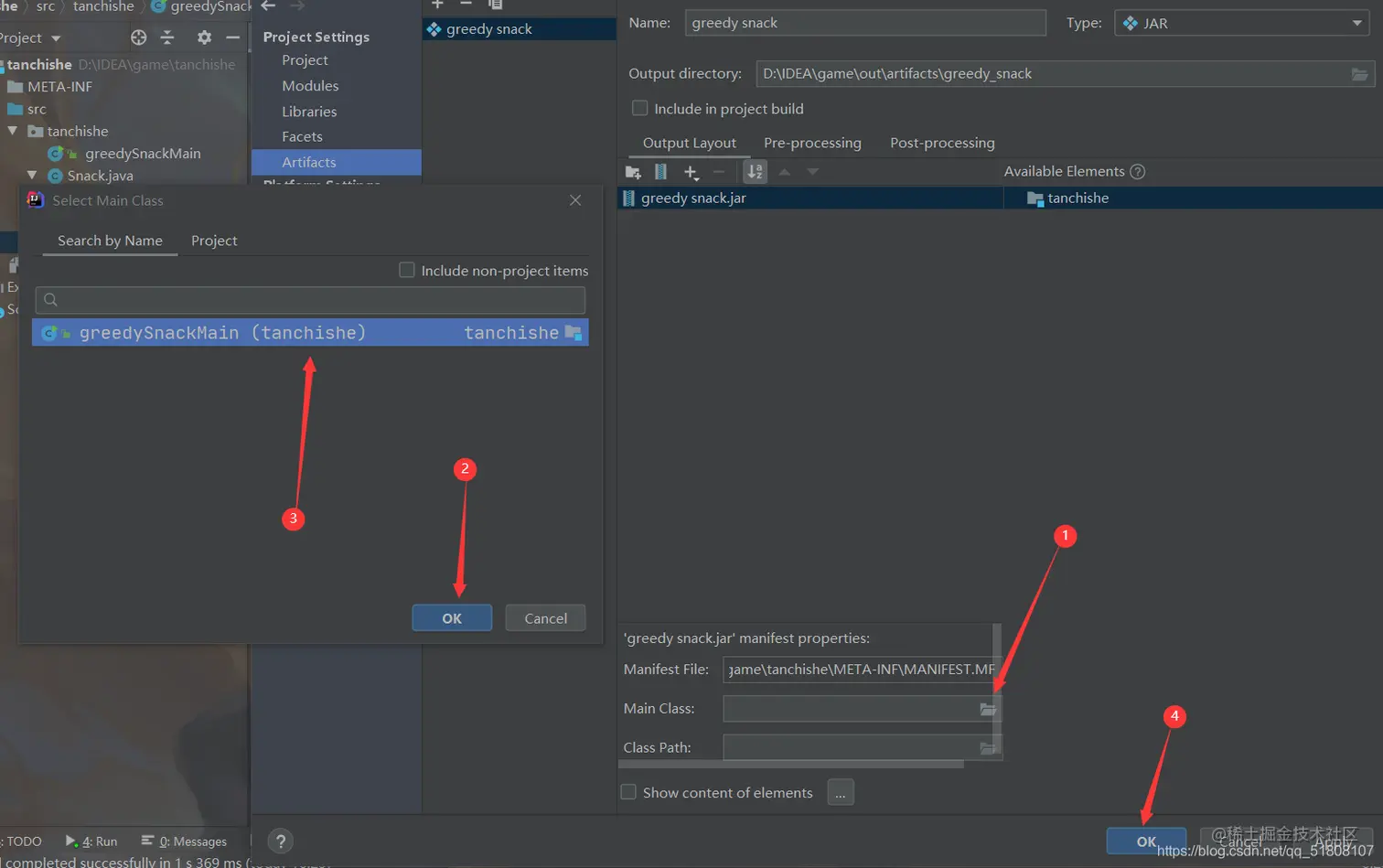1383x868 pixels.
Task: Switch to the Pre-processing tab
Action: 812,143
